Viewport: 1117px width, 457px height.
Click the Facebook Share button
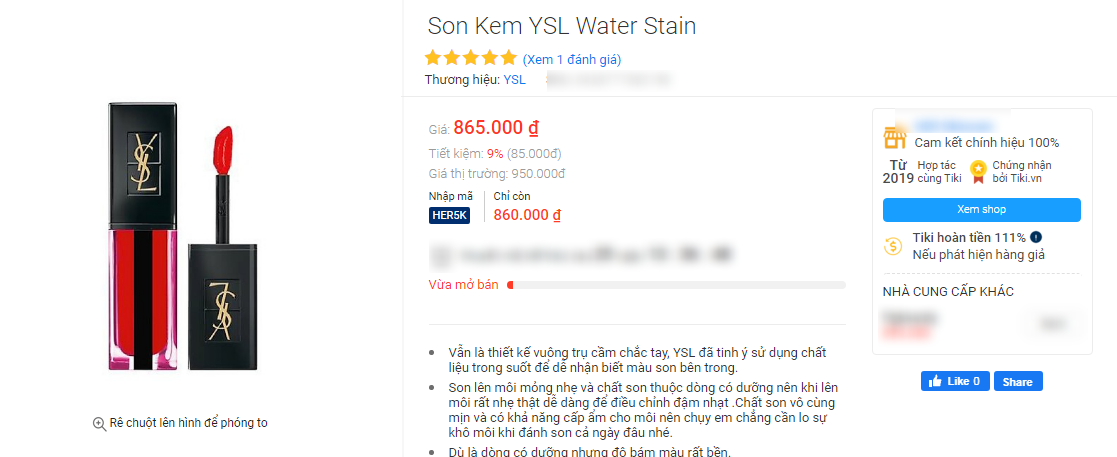[x=1018, y=381]
